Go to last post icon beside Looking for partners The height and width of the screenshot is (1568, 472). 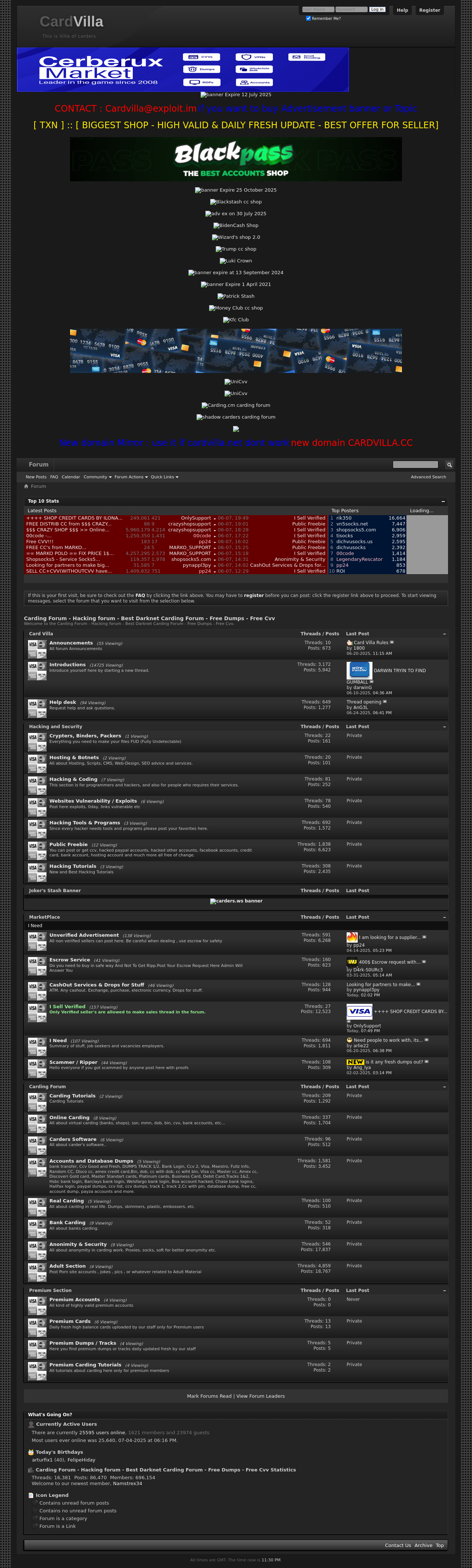419,984
